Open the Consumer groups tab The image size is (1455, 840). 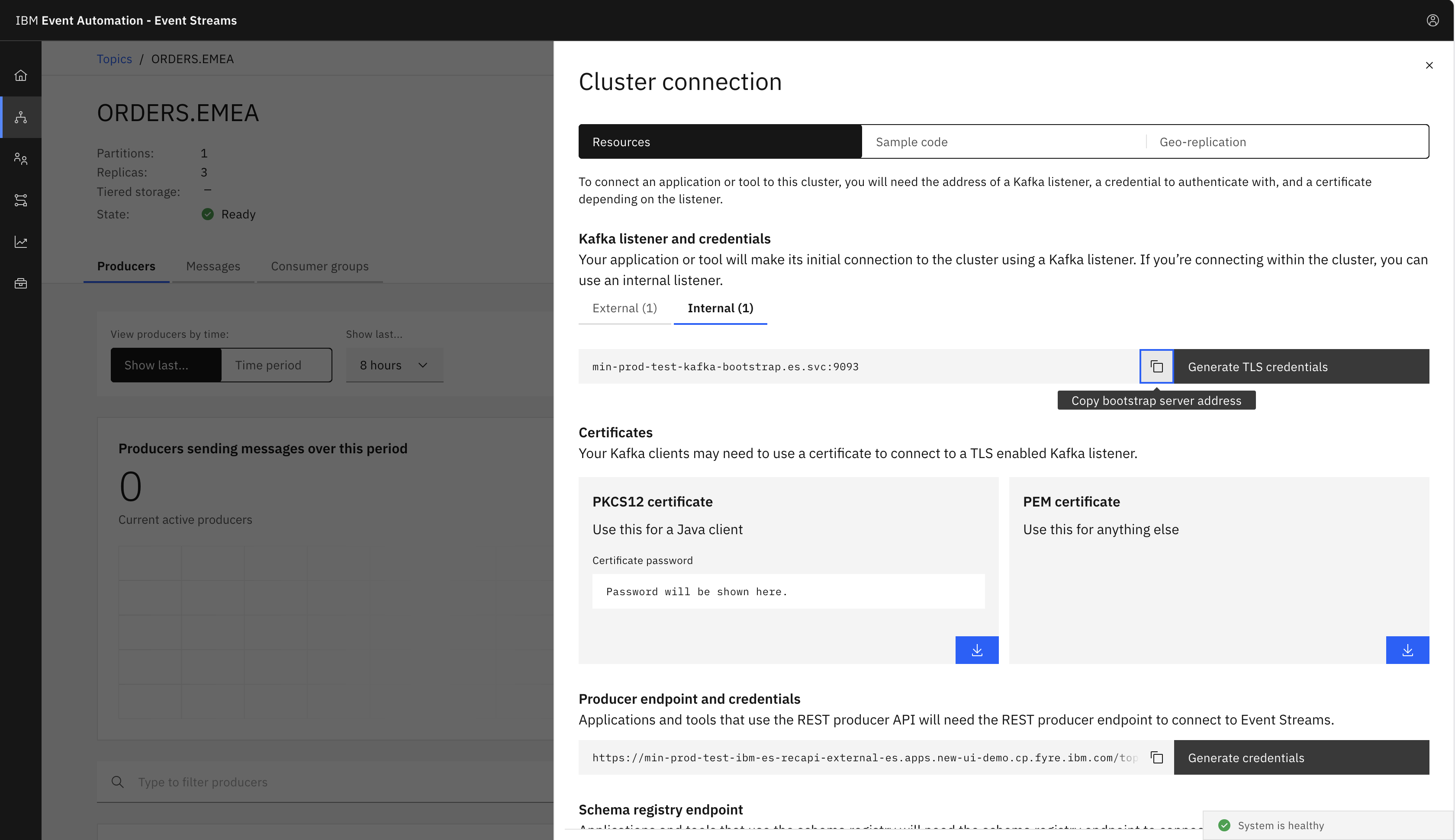(320, 266)
